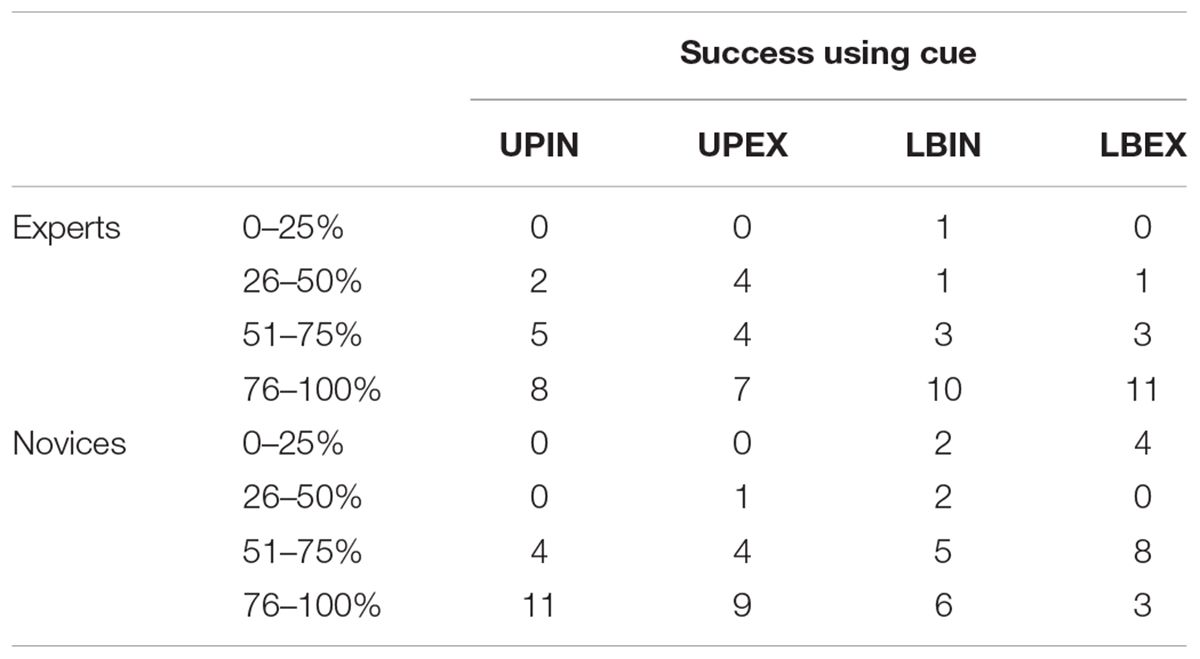Image resolution: width=1200 pixels, height=659 pixels.
Task: Click Experts 0–25% range label
Action: pyautogui.click(x=292, y=228)
